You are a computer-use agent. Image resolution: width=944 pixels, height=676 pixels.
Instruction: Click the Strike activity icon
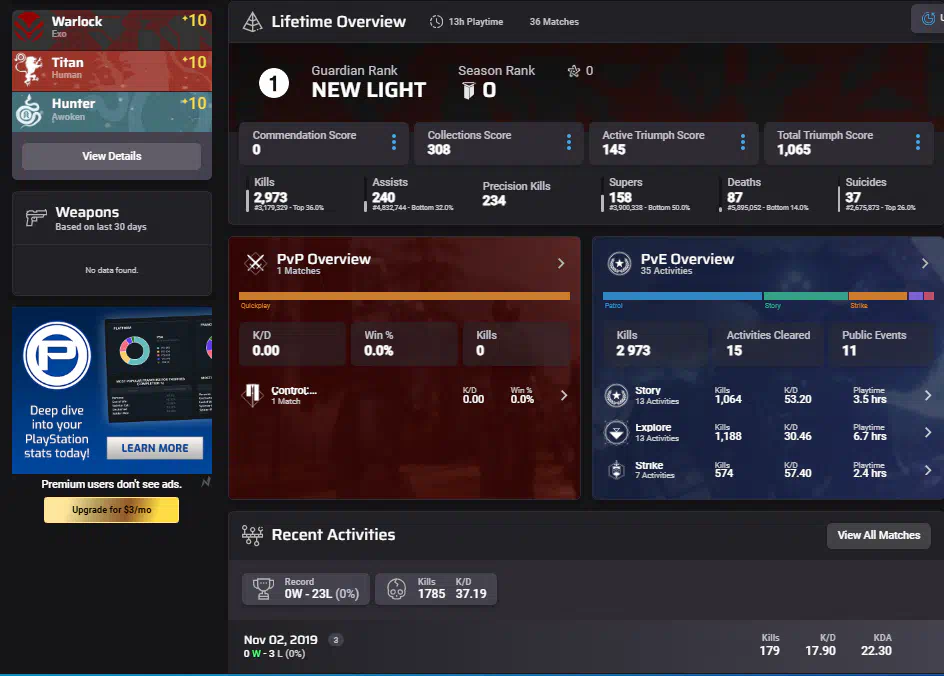616,470
